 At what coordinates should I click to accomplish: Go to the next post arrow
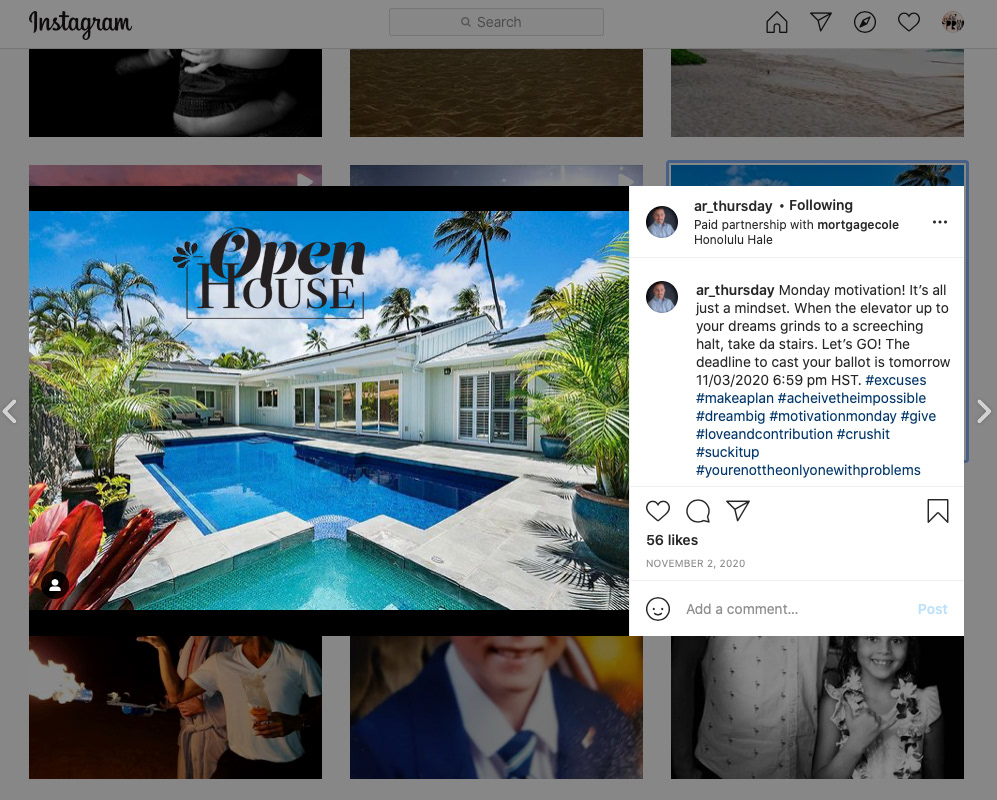[984, 411]
